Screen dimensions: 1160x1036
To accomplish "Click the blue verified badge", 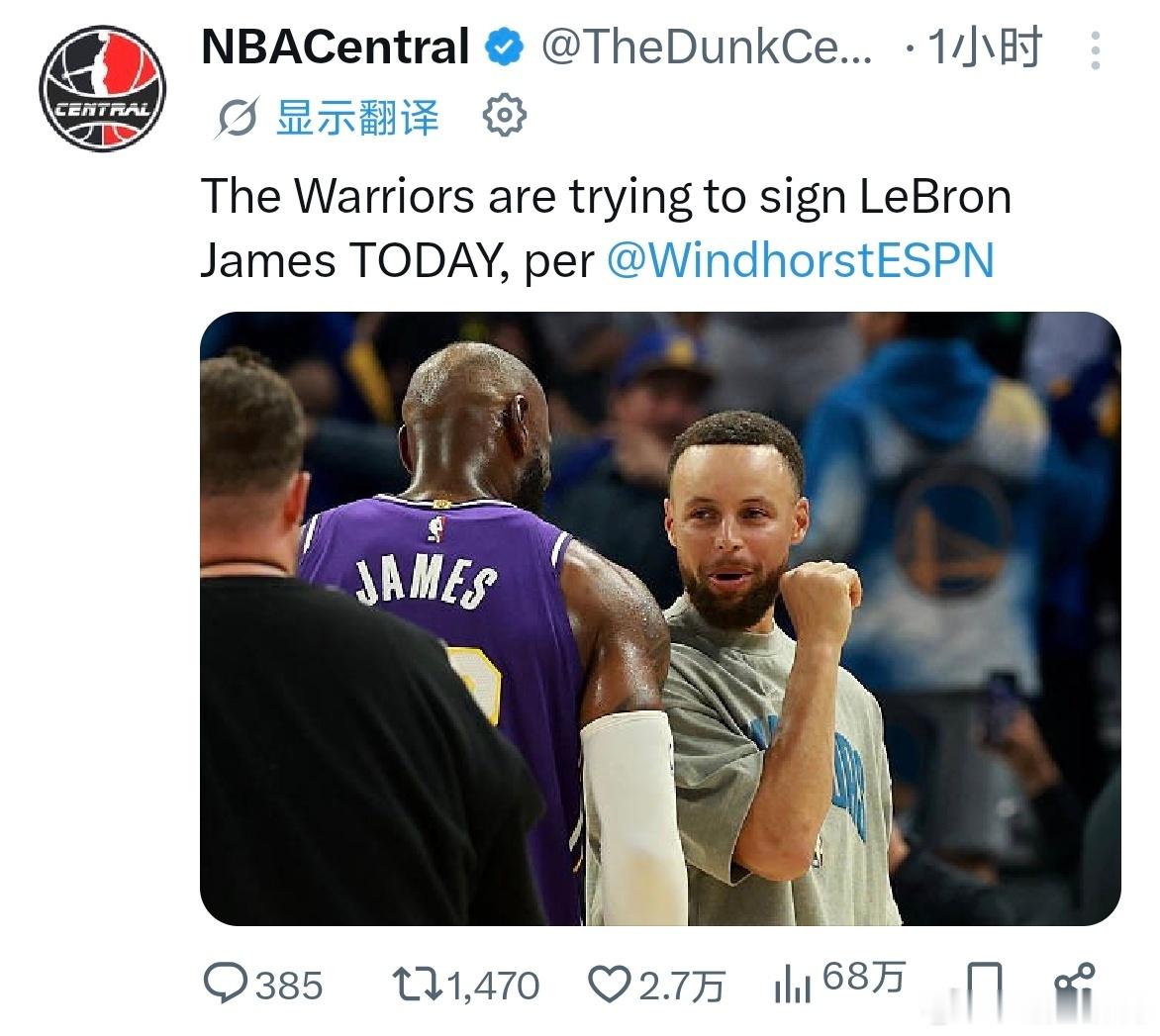I will [505, 47].
